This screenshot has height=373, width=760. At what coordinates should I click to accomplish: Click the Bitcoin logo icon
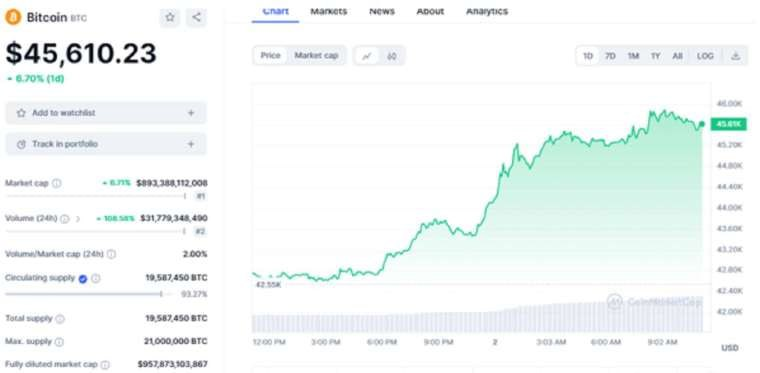[13, 17]
